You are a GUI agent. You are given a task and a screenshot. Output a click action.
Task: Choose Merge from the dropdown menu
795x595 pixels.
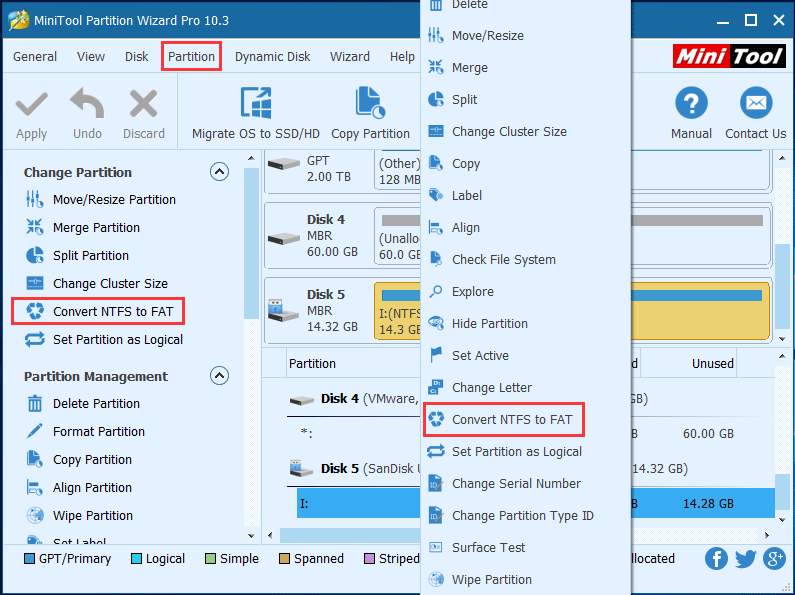pyautogui.click(x=526, y=67)
